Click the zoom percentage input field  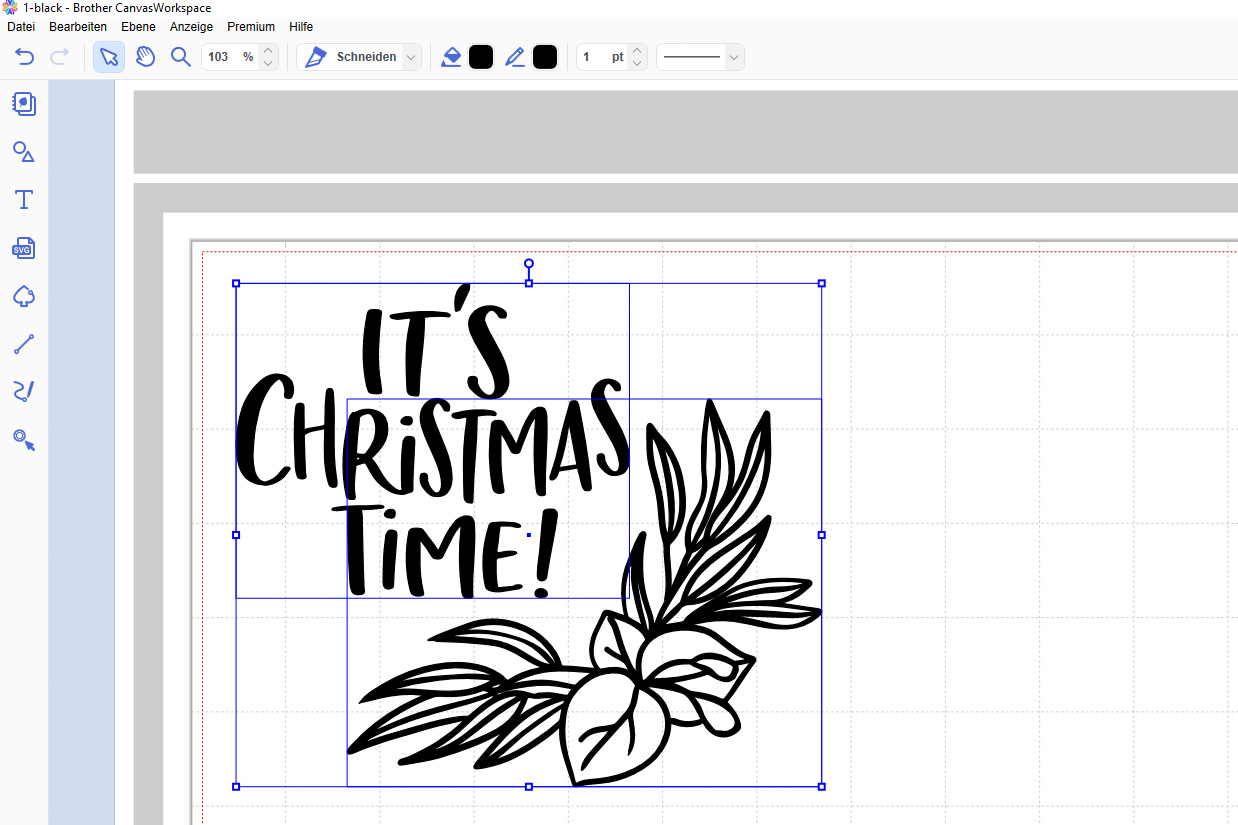[220, 57]
